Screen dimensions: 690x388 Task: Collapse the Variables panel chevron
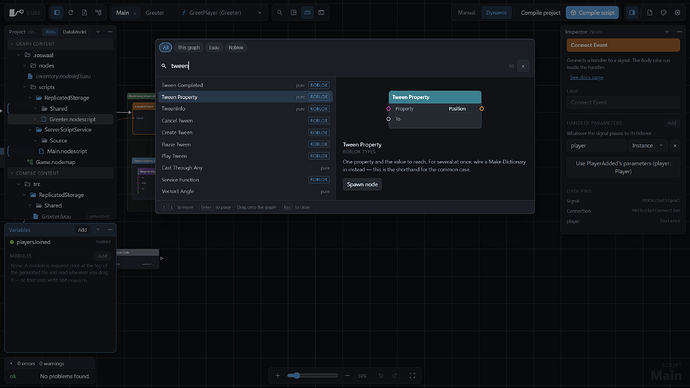[98, 230]
